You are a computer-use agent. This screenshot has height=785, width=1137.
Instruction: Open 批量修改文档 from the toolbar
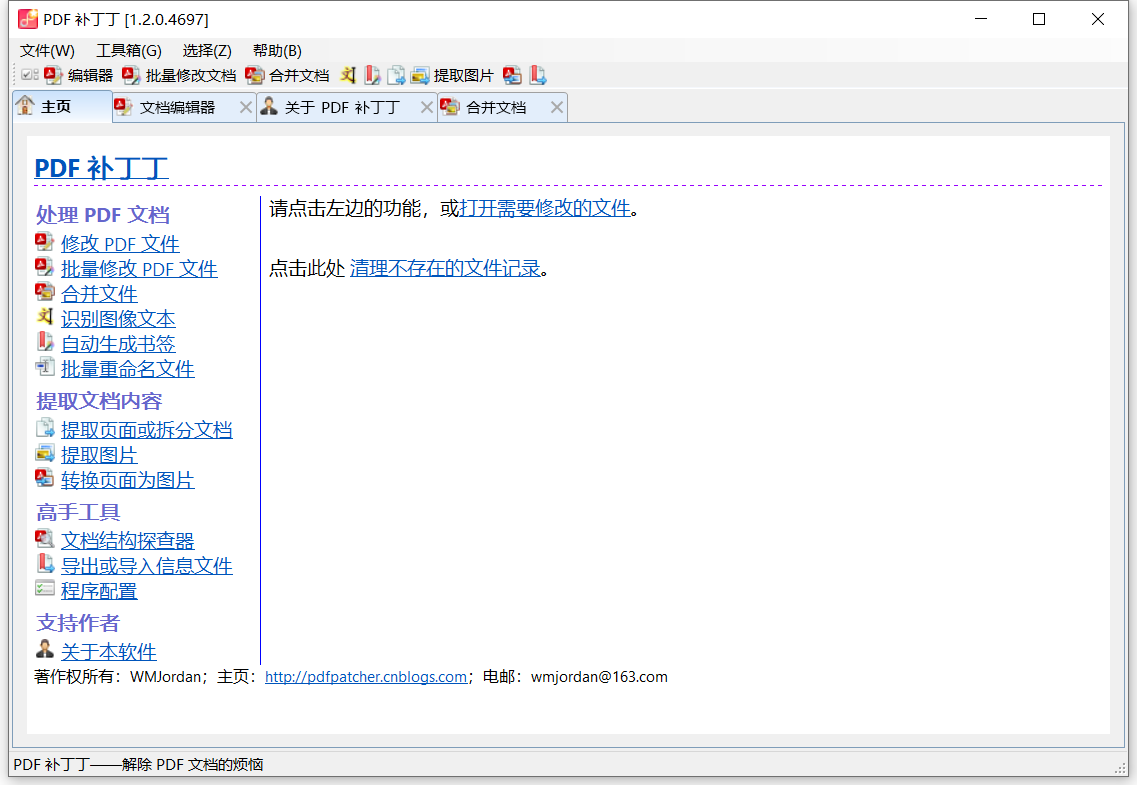click(180, 75)
